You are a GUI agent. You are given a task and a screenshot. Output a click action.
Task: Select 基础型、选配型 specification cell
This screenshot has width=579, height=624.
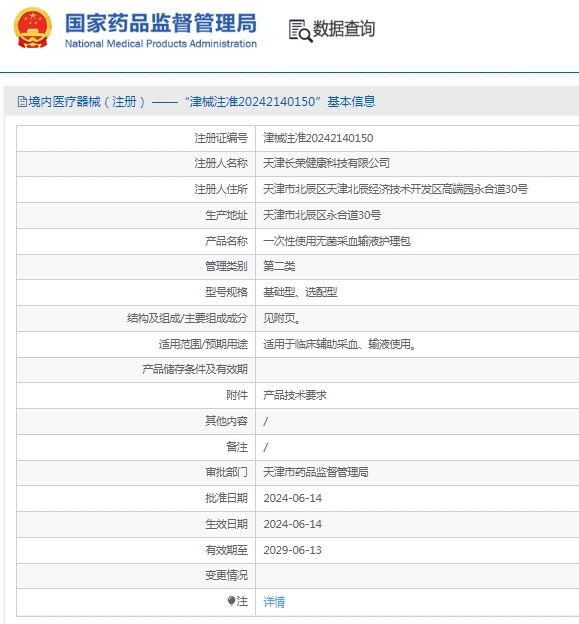point(300,292)
